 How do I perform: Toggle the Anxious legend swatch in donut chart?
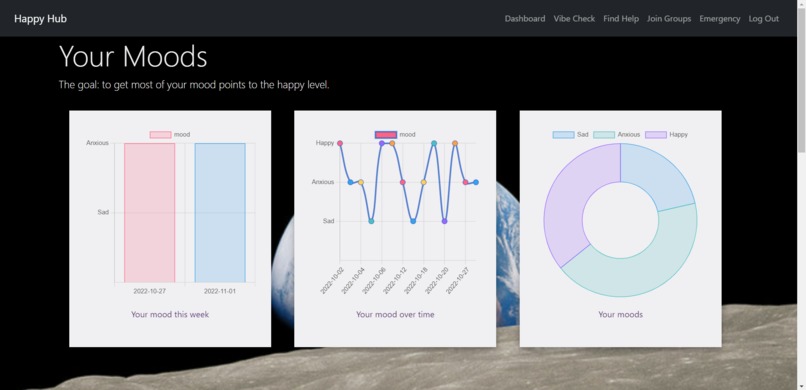[604, 135]
